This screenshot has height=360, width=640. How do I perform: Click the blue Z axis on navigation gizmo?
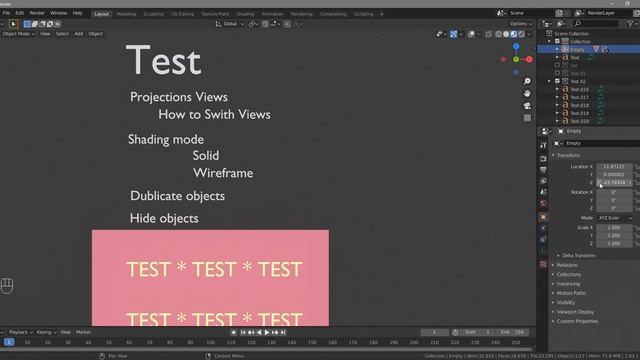(x=516, y=47)
